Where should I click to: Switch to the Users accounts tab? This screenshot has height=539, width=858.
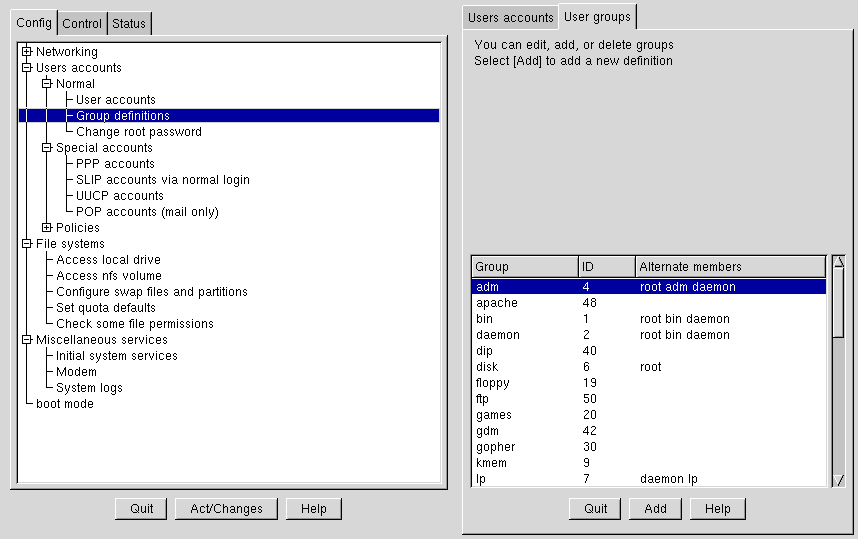coord(510,18)
